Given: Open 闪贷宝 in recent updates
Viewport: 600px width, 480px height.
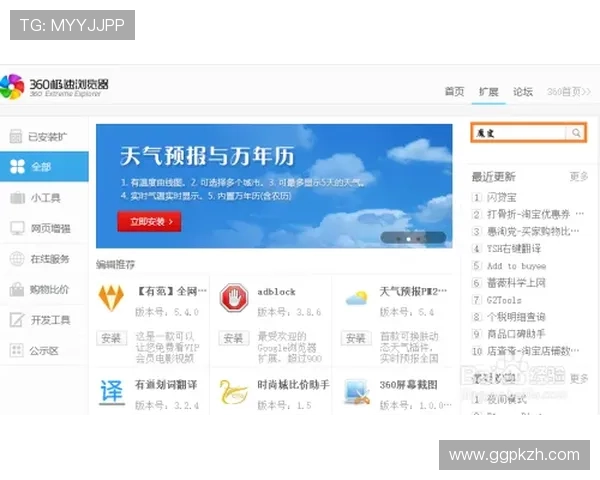Looking at the screenshot, I should pyautogui.click(x=502, y=198).
